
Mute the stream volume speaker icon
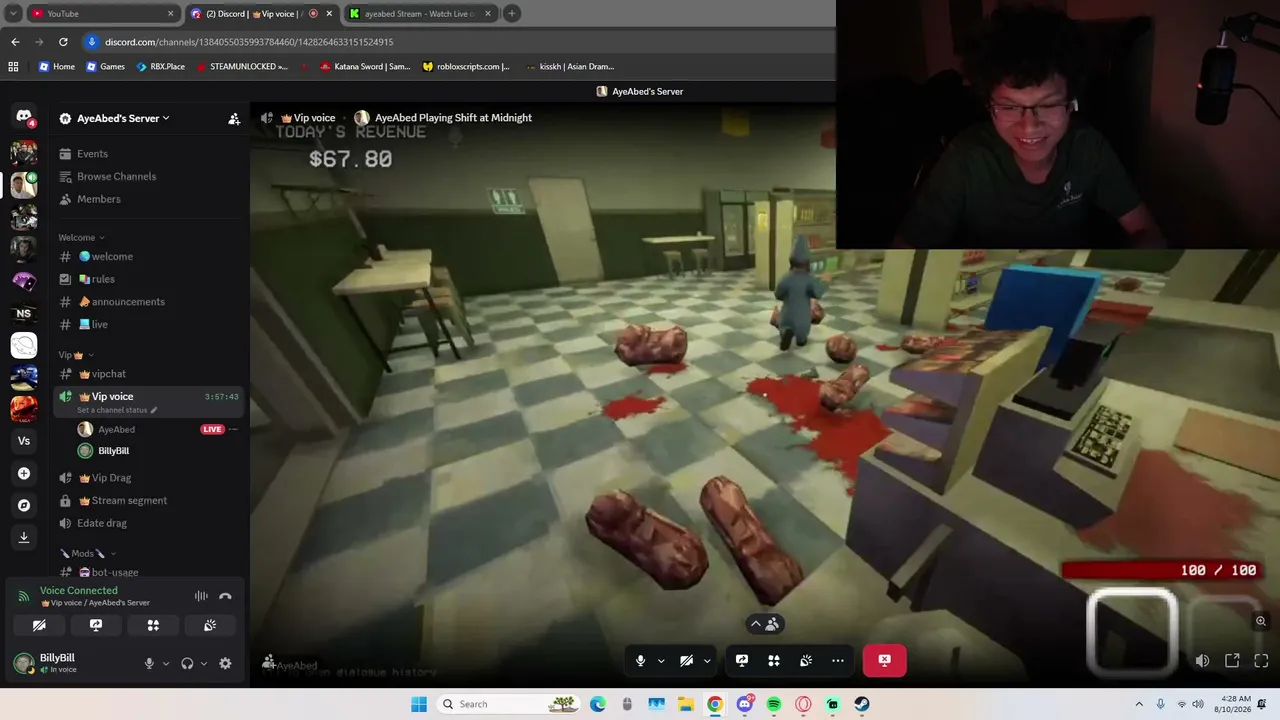click(1202, 660)
